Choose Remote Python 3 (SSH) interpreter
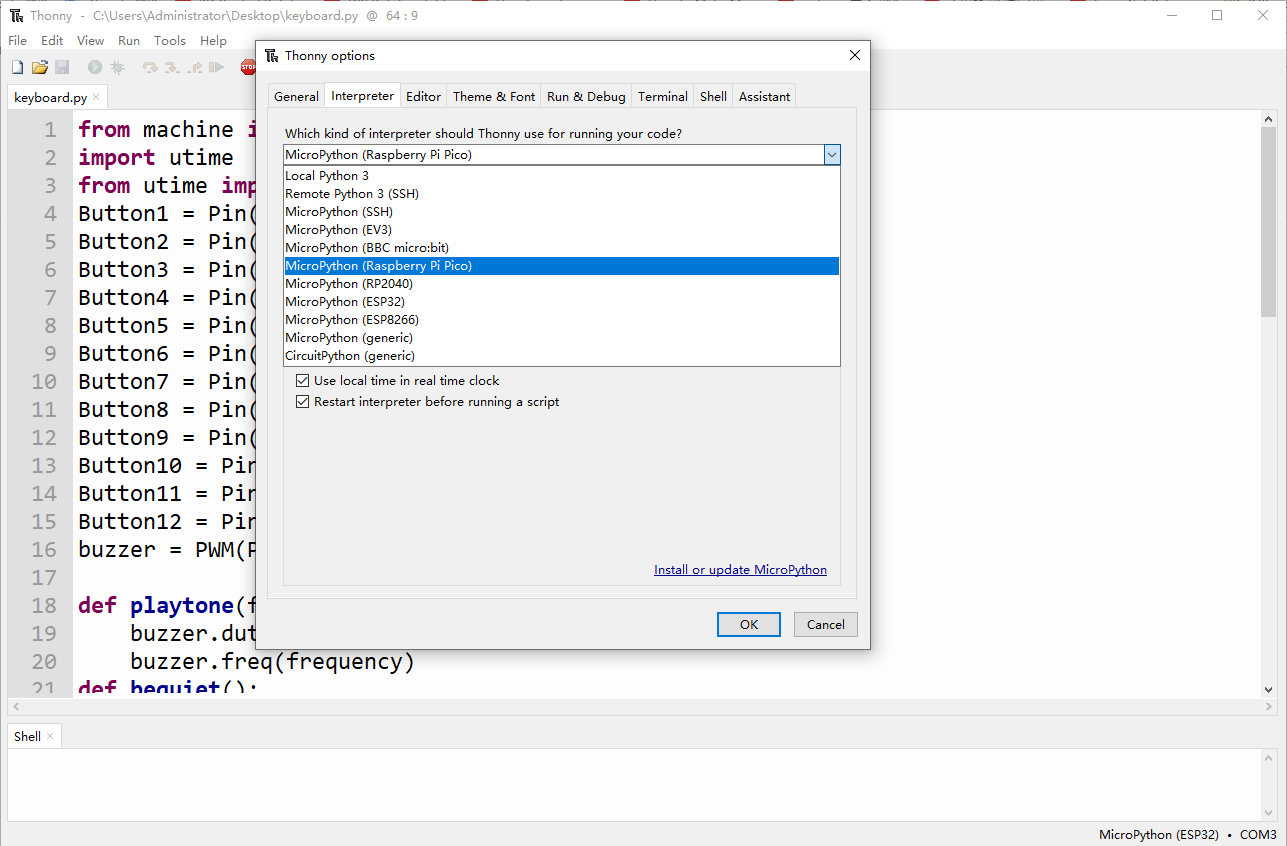Viewport: 1287px width, 846px height. coord(562,194)
